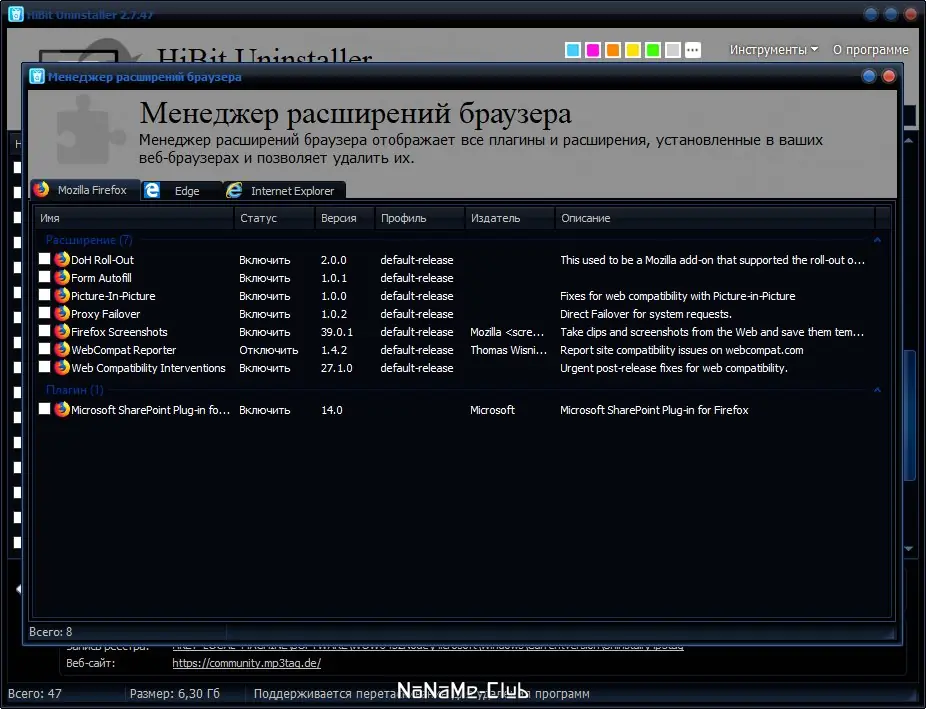The height and width of the screenshot is (709, 926).
Task: Click Firefox icon beside Picture-In-Picture
Action: [x=62, y=295]
